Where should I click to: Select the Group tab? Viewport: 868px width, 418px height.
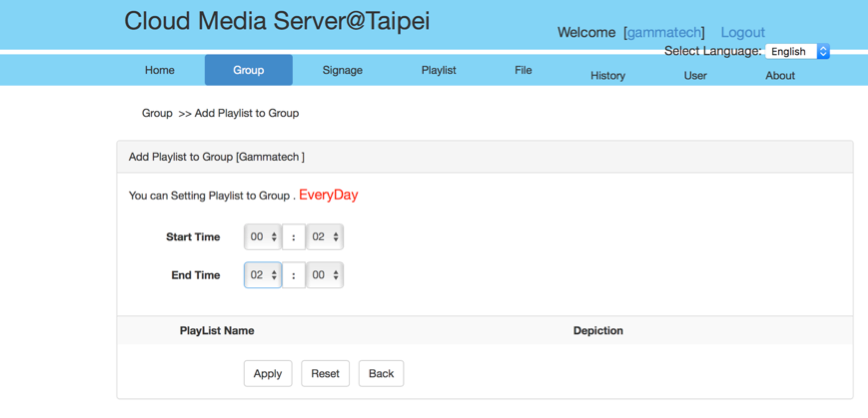248,70
